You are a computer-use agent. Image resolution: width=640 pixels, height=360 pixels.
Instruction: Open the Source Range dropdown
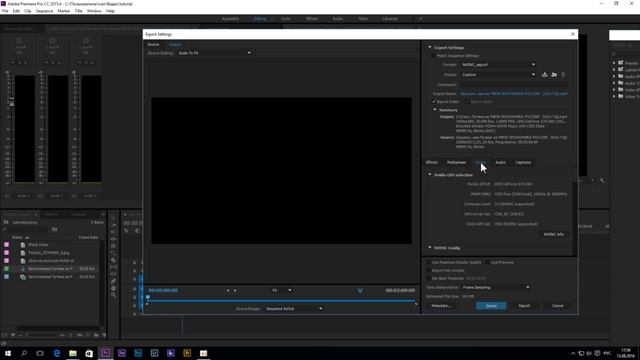(294, 309)
